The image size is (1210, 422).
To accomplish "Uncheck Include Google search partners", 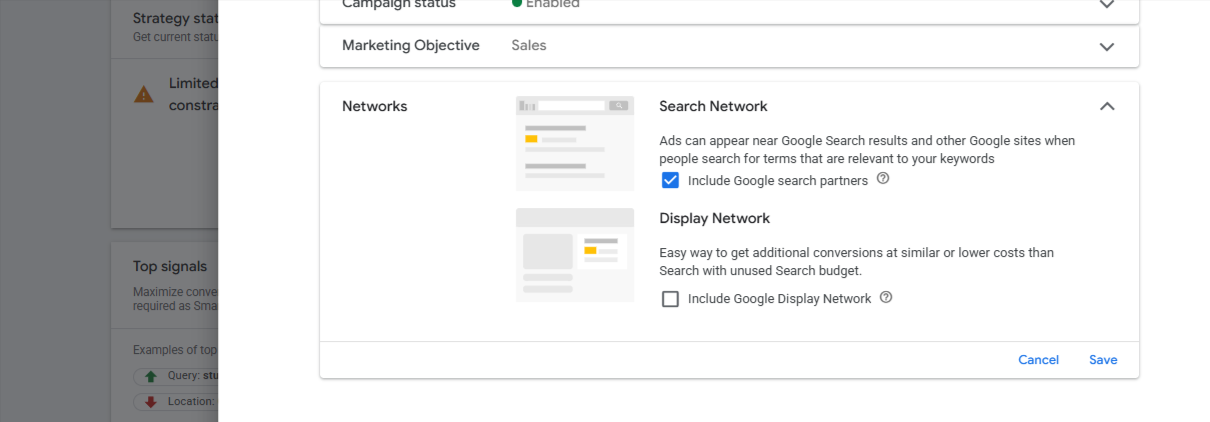I will click(x=670, y=180).
